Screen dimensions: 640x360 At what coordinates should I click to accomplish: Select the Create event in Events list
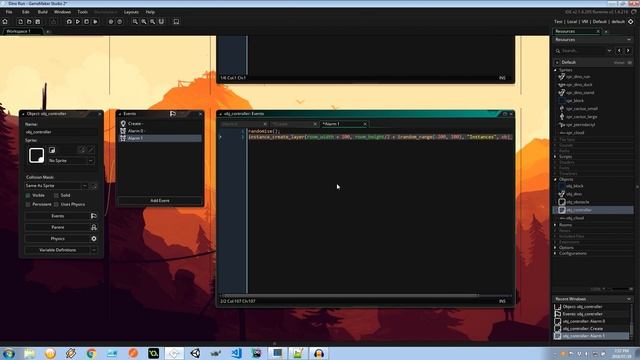pyautogui.click(x=160, y=123)
